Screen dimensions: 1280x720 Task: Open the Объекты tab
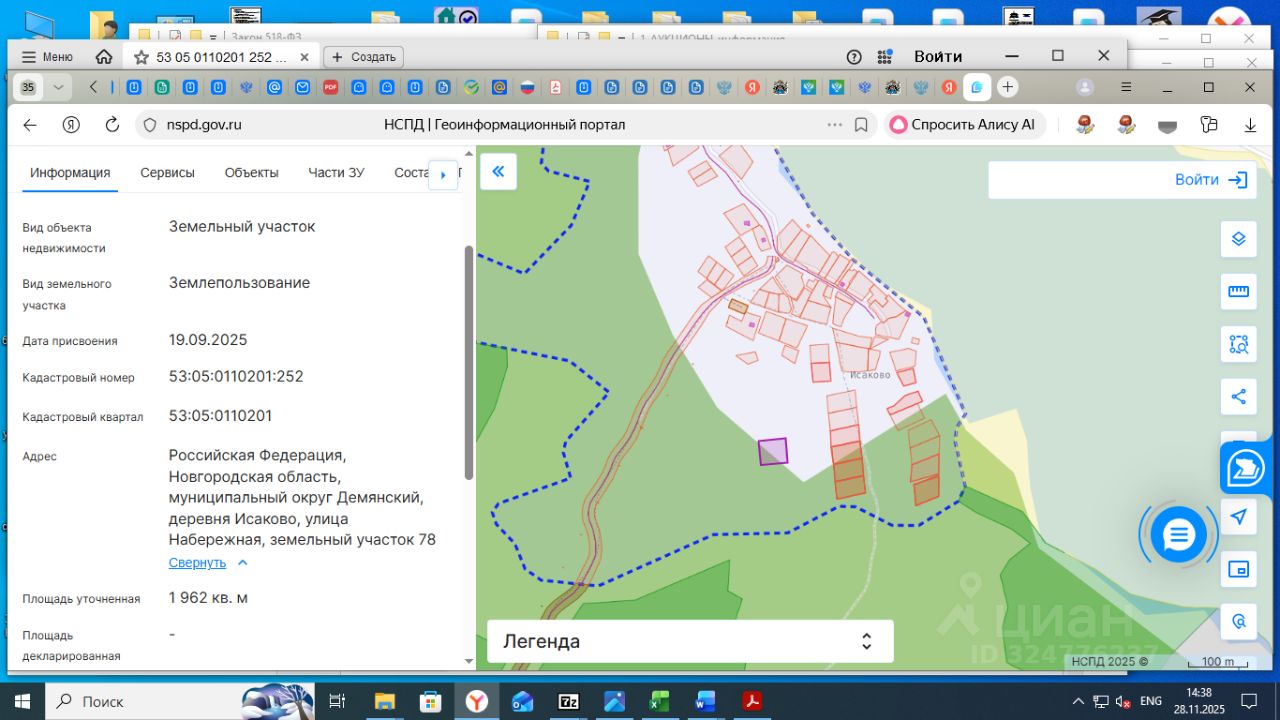[251, 172]
